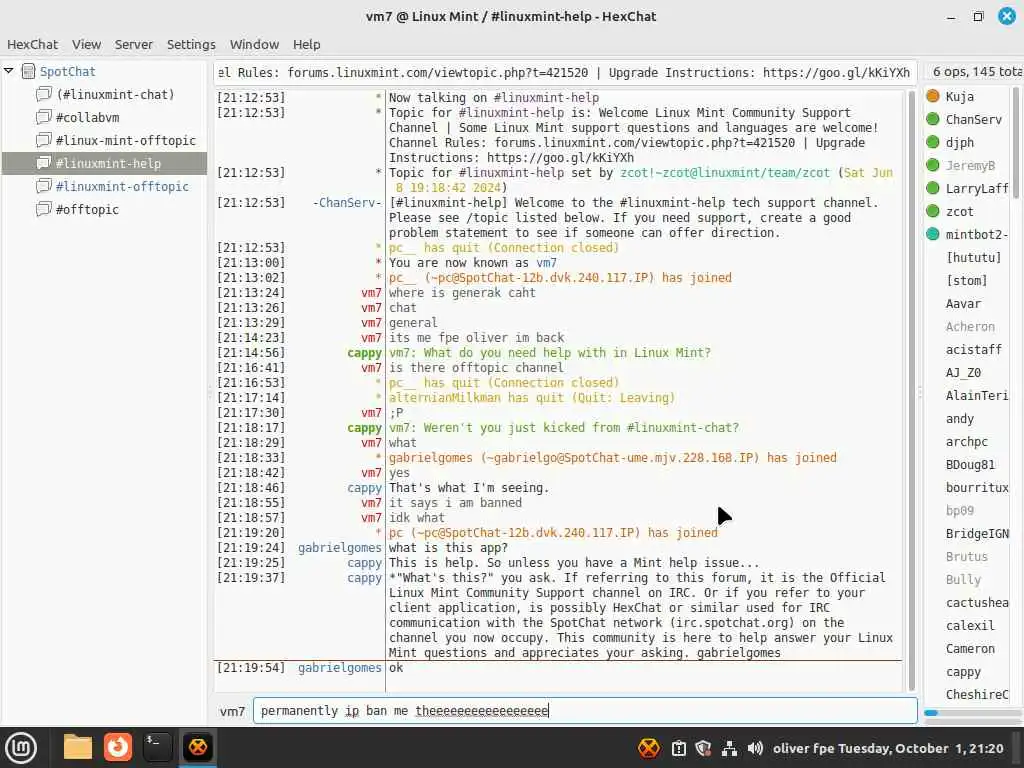This screenshot has width=1024, height=768.
Task: Select user Cameron in user list
Action: [x=970, y=648]
